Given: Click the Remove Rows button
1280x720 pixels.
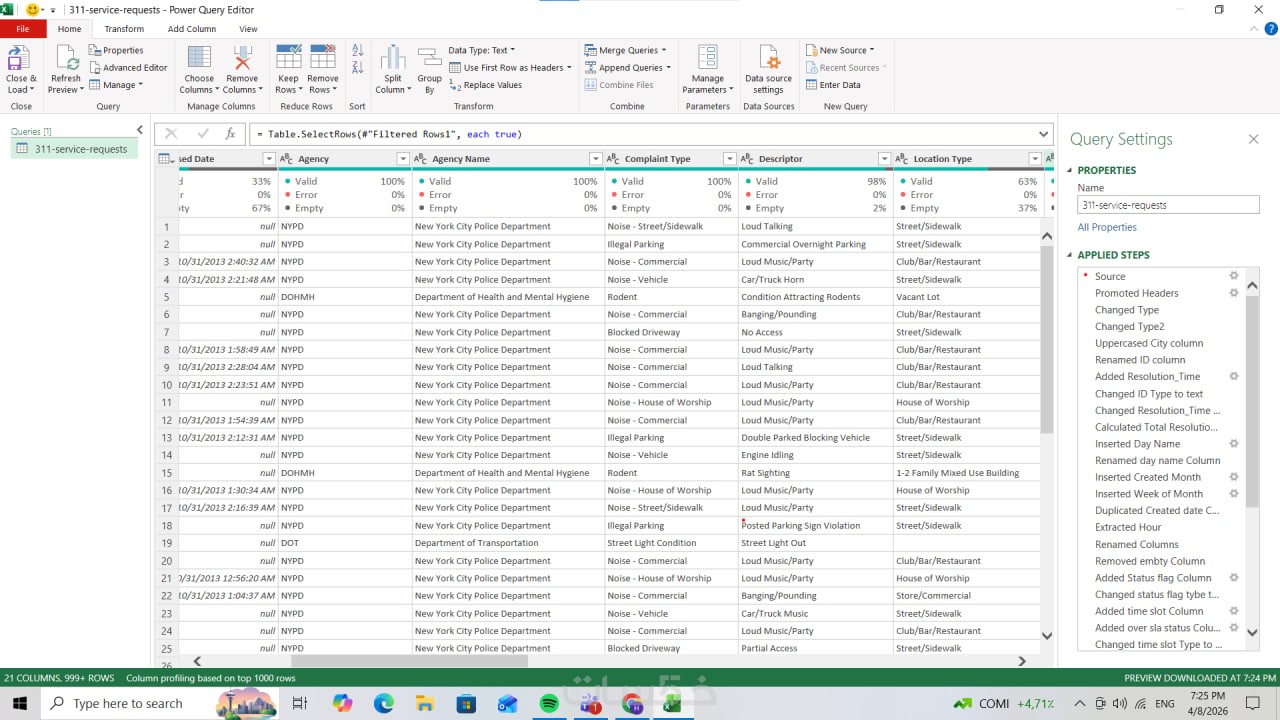Looking at the screenshot, I should click(323, 69).
